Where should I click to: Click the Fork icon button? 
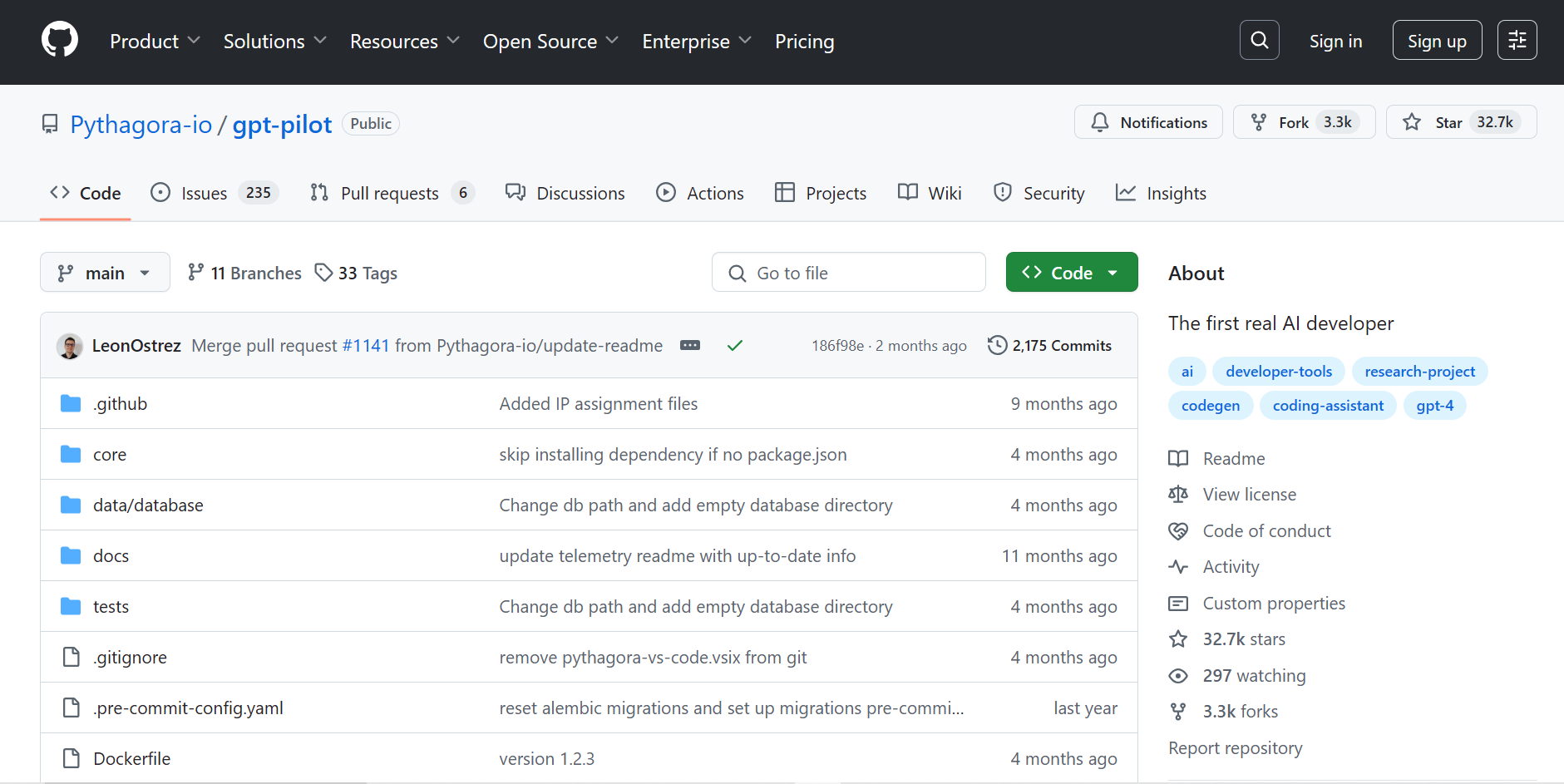pos(1259,122)
